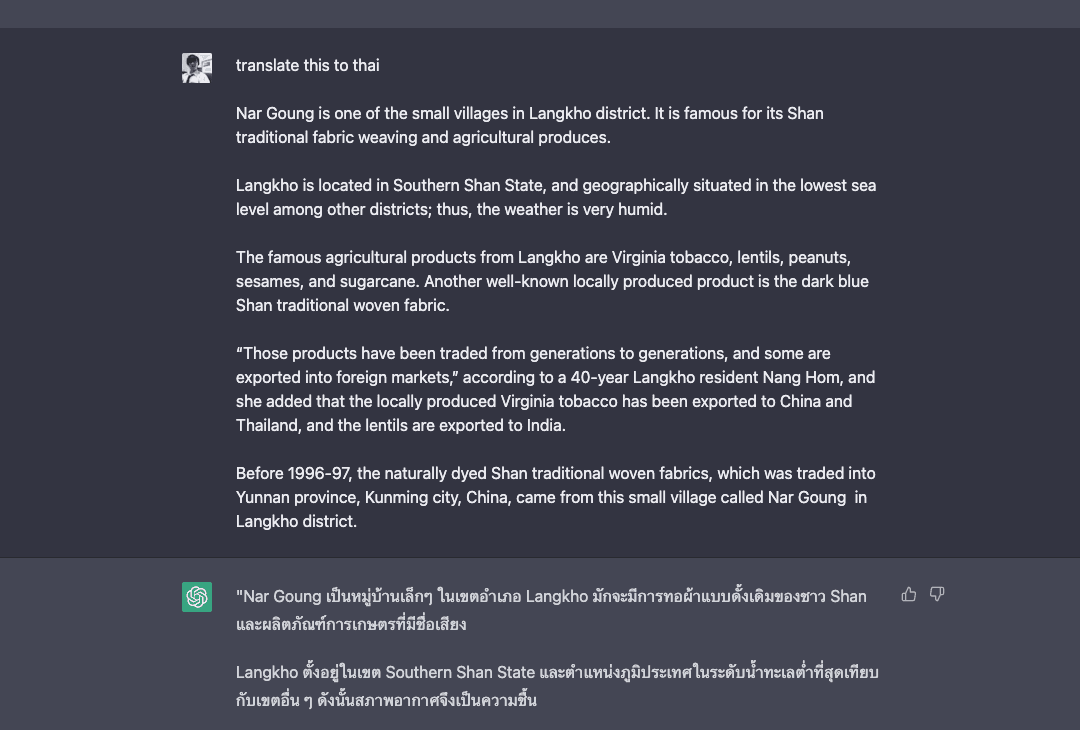1080x730 pixels.
Task: Click the avatar next to 'translate this to thai'
Action: (197, 67)
